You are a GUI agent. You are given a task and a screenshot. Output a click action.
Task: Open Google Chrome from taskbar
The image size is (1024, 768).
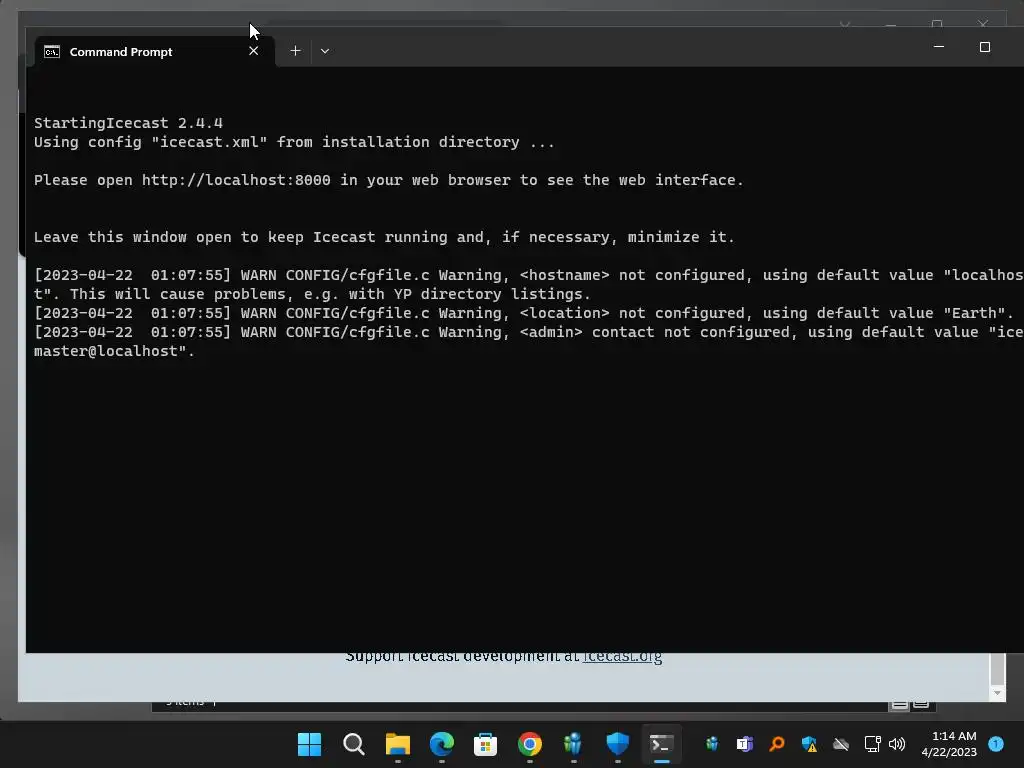[x=530, y=744]
